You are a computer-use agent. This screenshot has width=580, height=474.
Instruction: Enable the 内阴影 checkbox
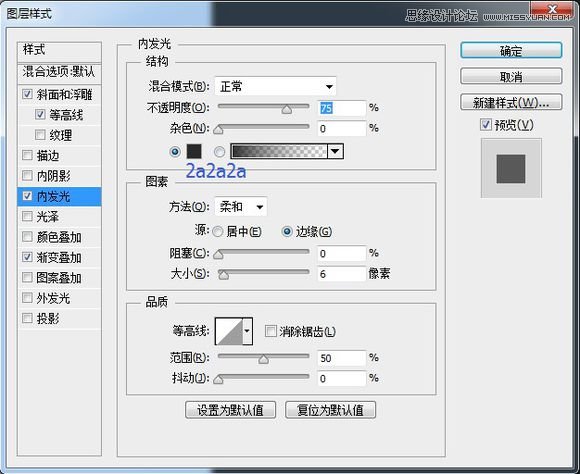click(x=27, y=175)
